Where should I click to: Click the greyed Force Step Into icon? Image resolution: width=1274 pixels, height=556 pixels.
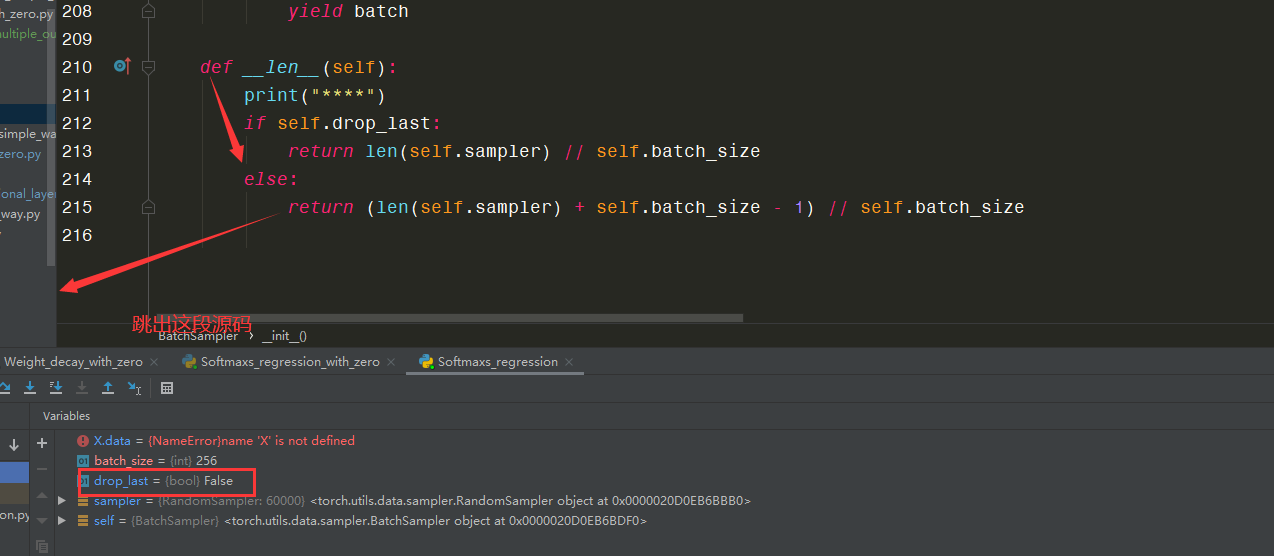pos(82,388)
